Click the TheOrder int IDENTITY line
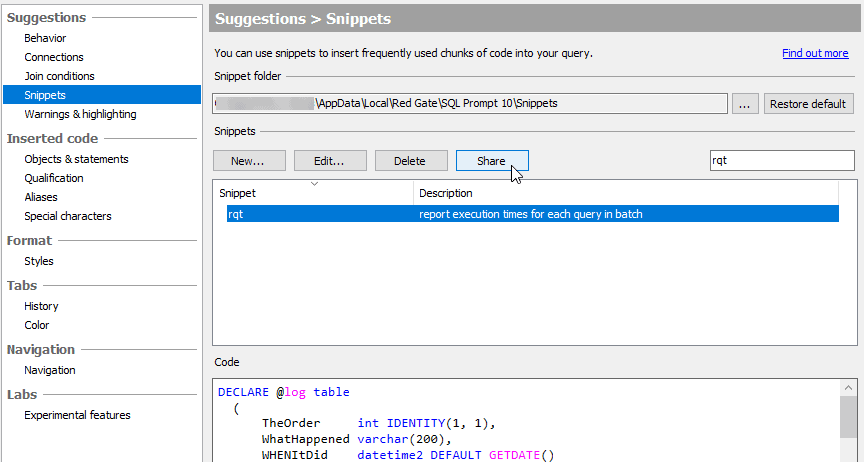Screen dimensions: 864x462 [x=379, y=423]
